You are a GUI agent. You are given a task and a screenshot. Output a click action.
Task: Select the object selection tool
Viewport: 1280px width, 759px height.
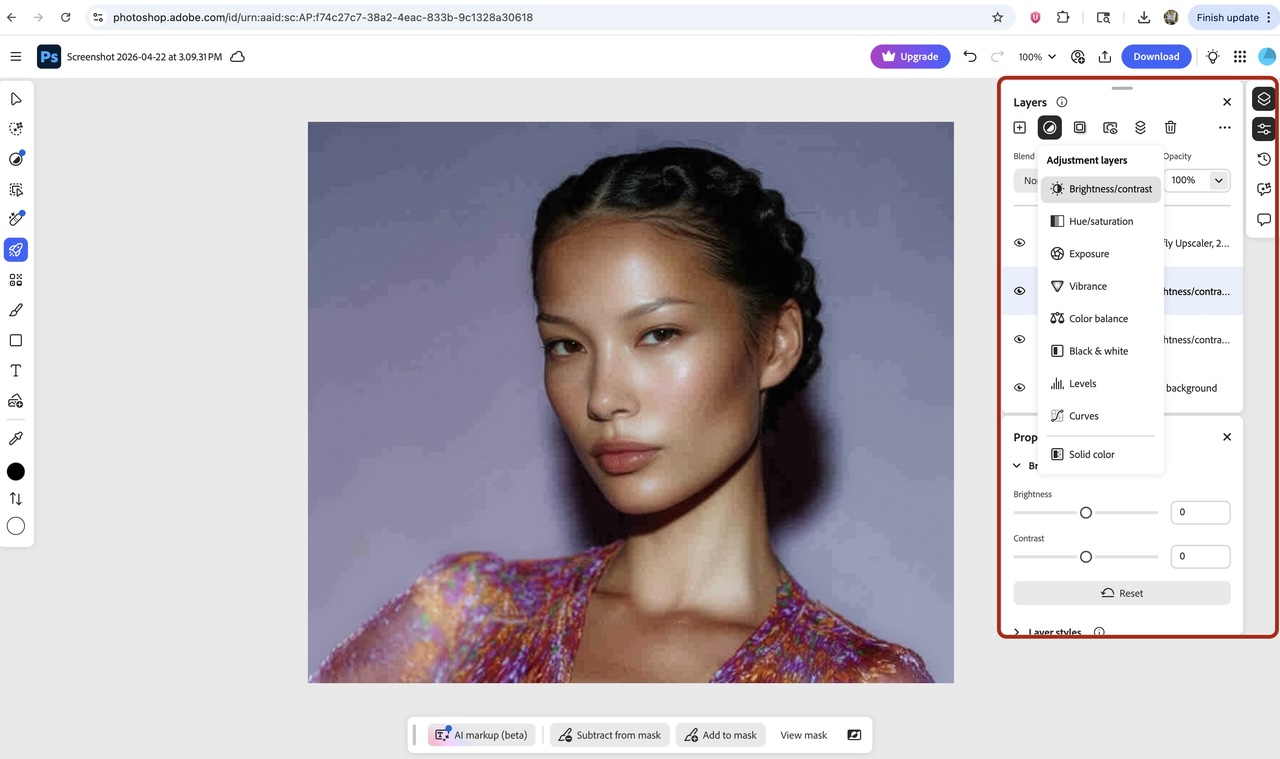coord(16,189)
